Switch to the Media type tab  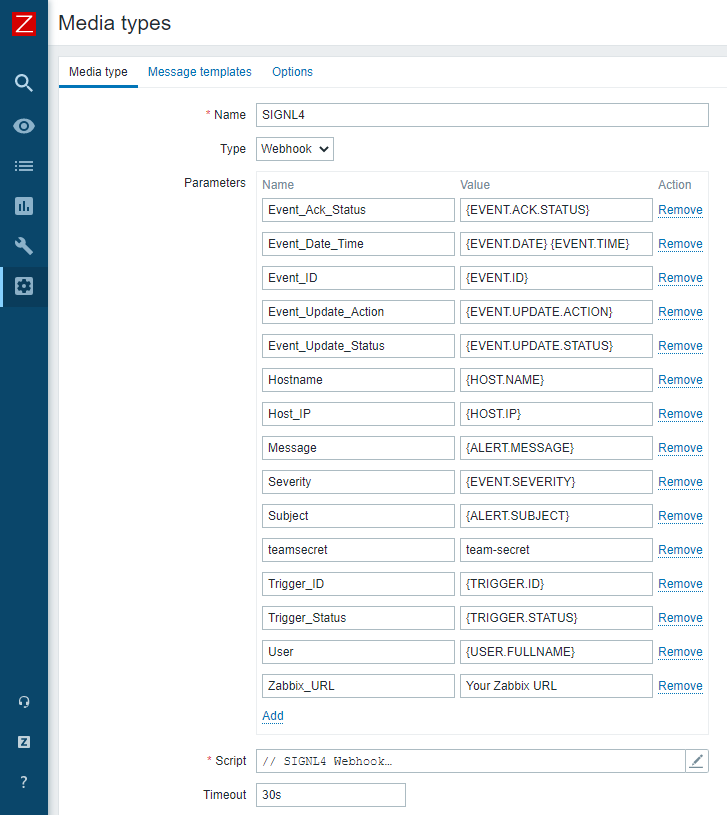tap(98, 72)
